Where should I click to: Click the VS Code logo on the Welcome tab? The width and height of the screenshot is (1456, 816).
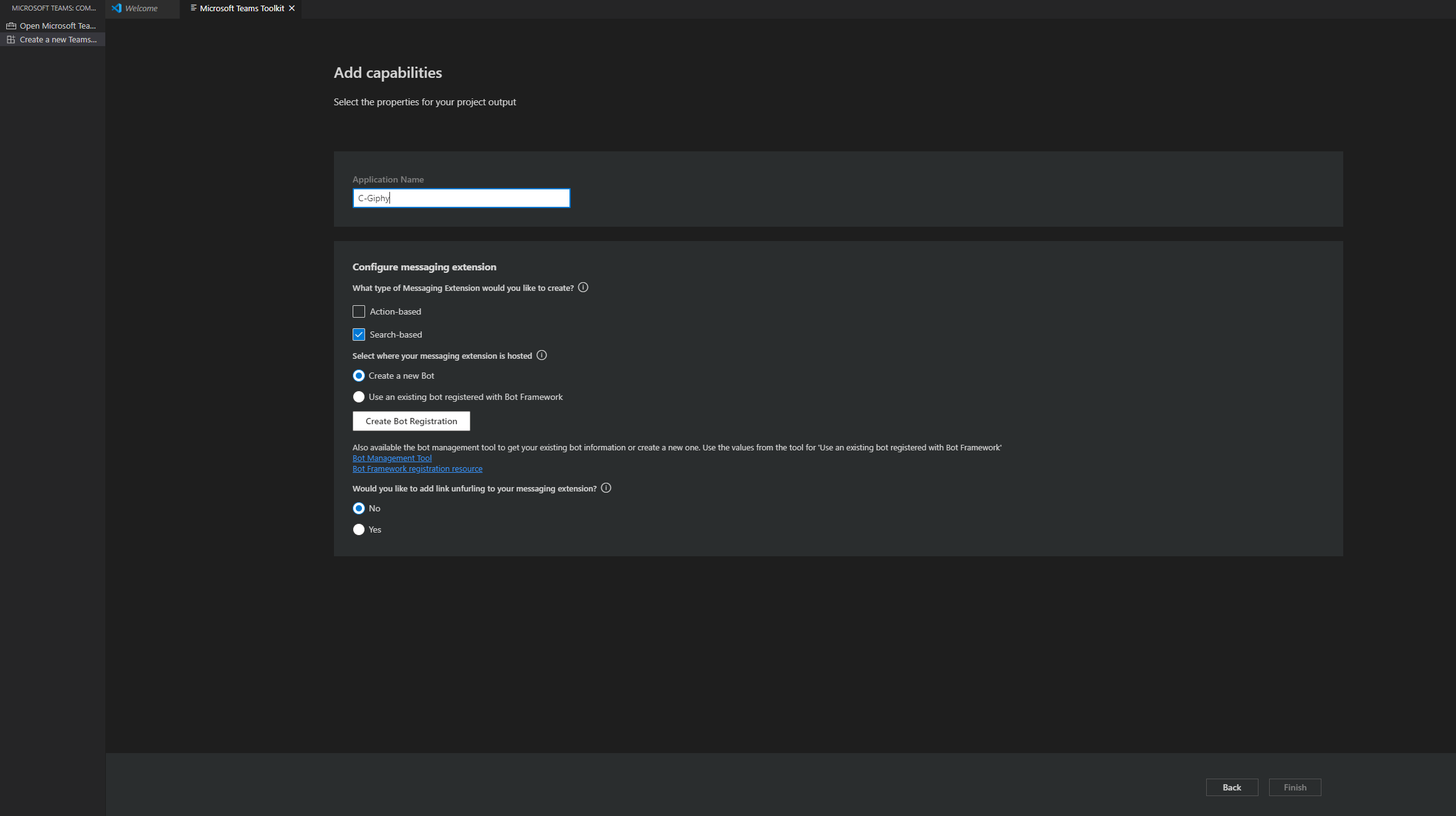pos(117,8)
